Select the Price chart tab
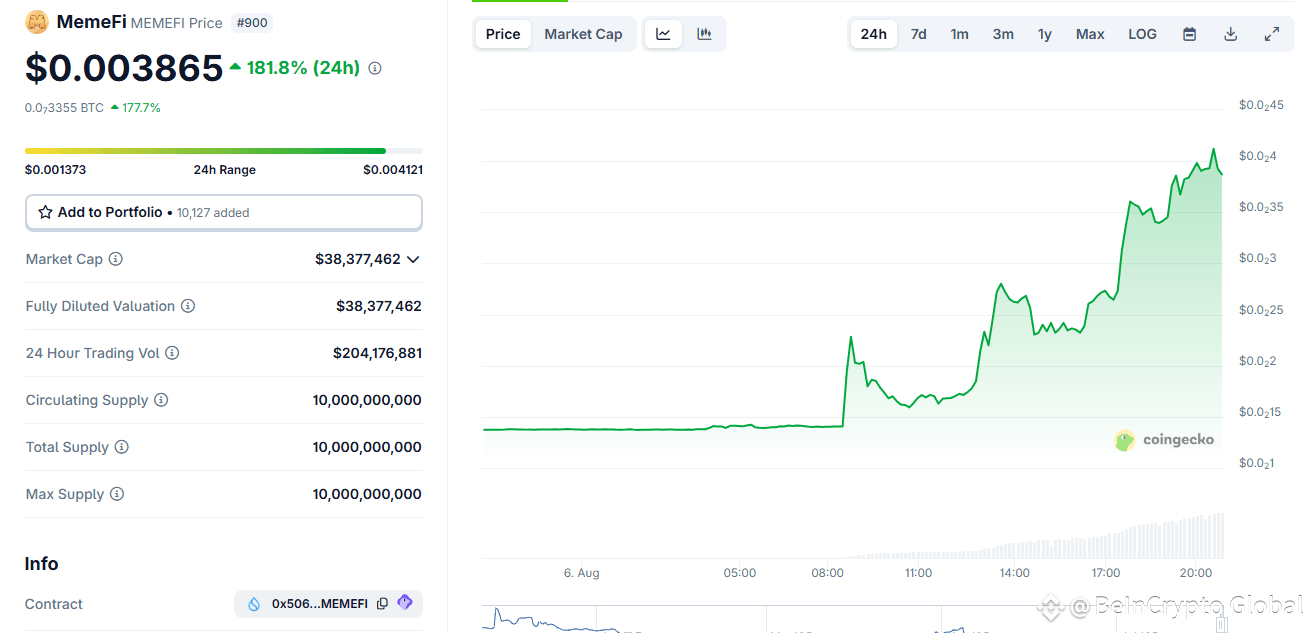 click(503, 34)
